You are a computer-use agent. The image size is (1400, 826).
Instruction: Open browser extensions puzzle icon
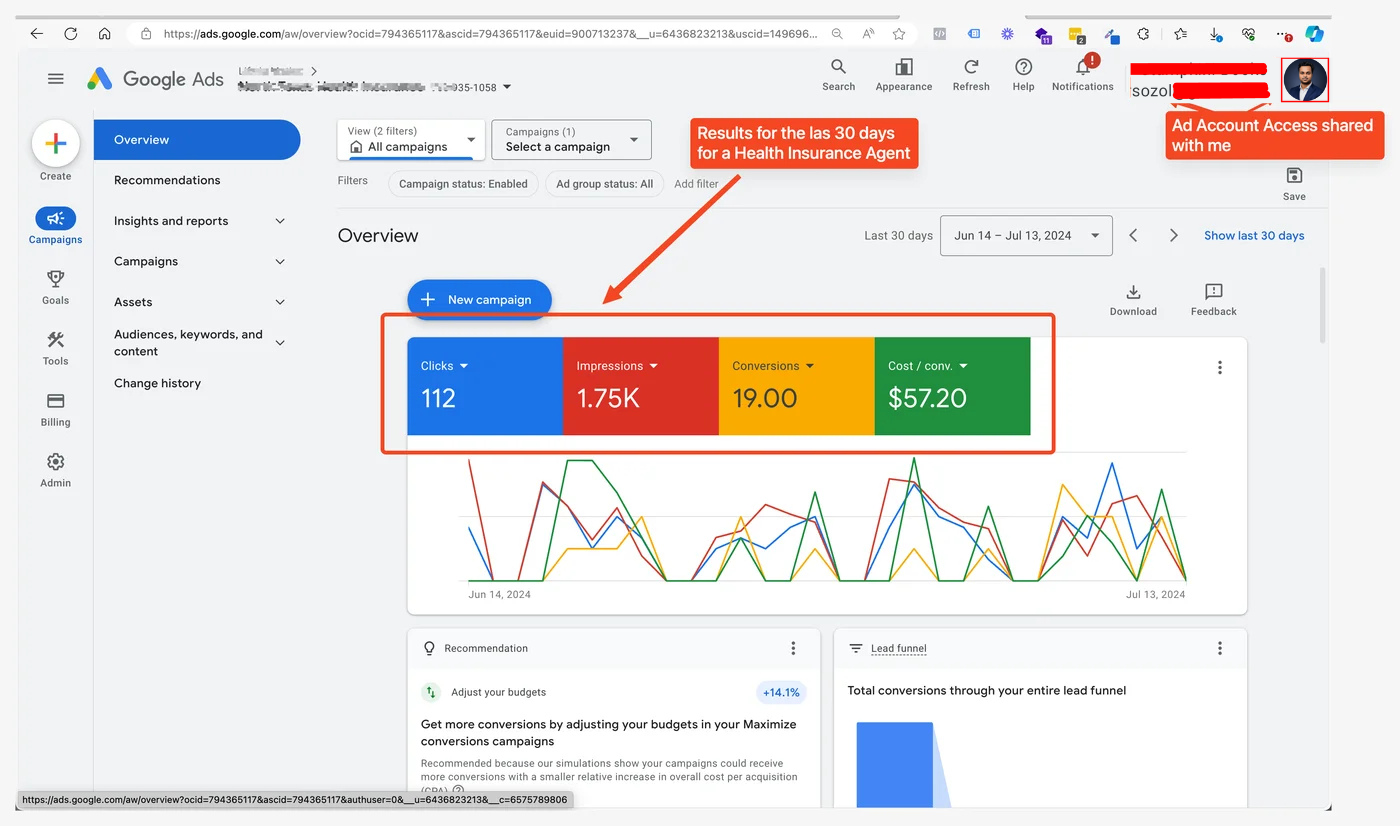click(x=1144, y=33)
